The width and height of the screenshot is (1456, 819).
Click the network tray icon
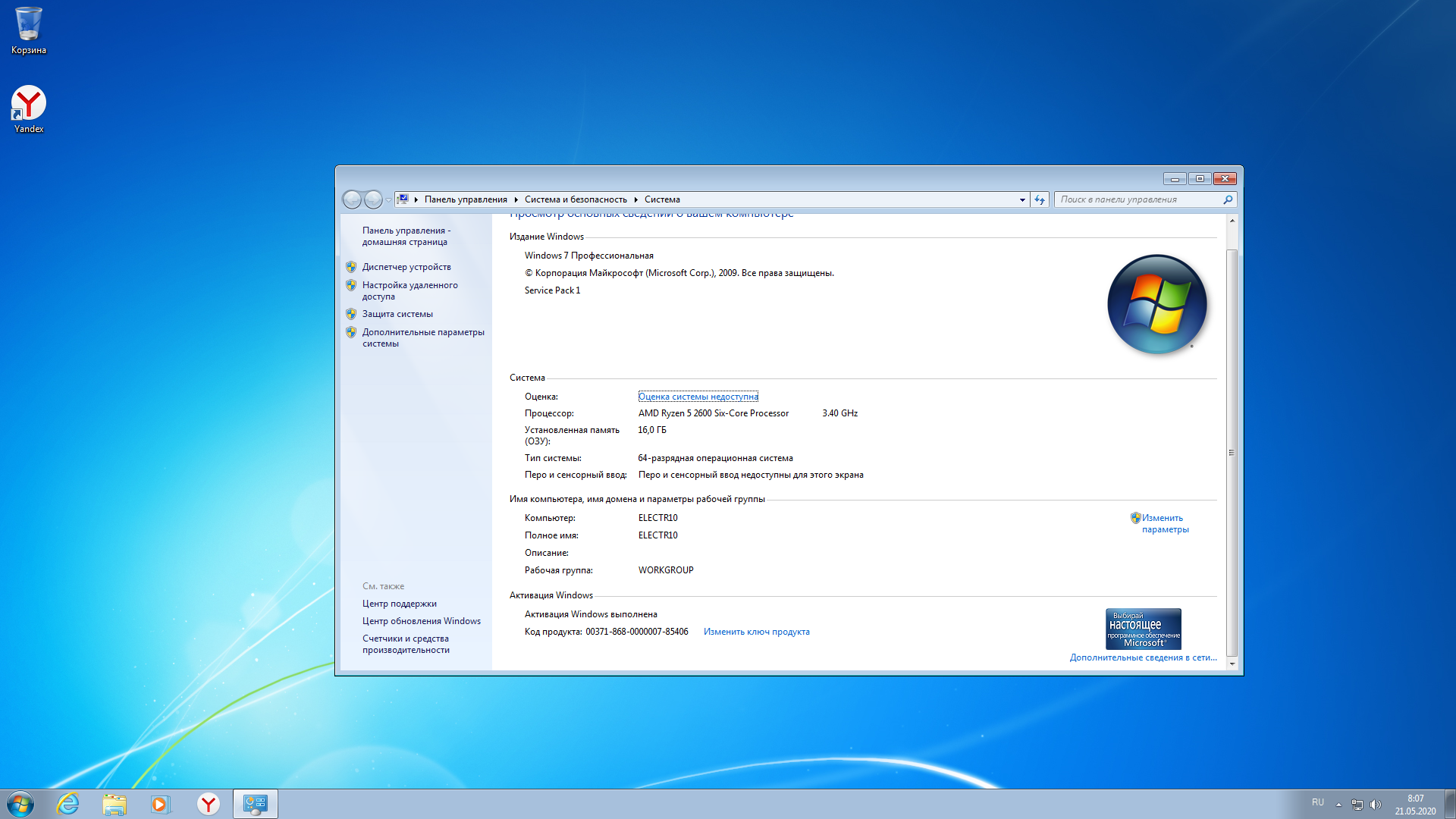[1357, 805]
